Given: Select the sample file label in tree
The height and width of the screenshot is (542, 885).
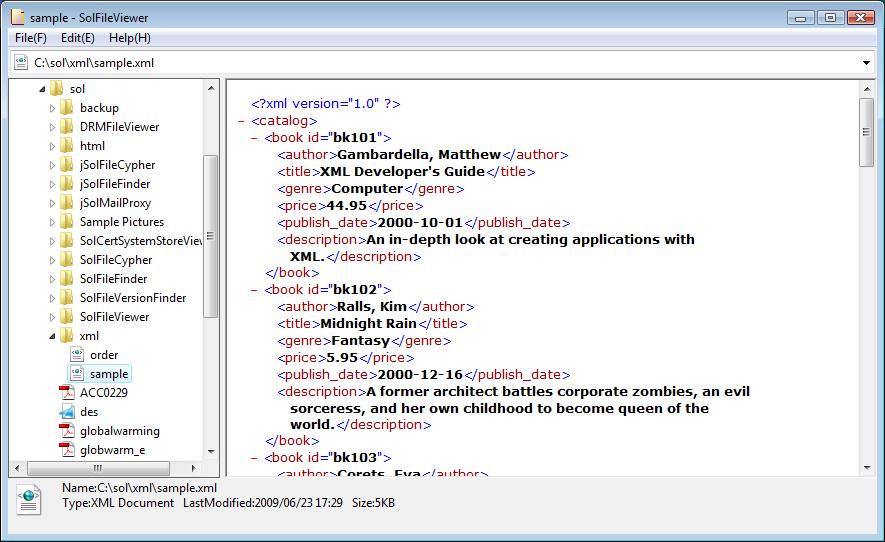Looking at the screenshot, I should (x=109, y=374).
